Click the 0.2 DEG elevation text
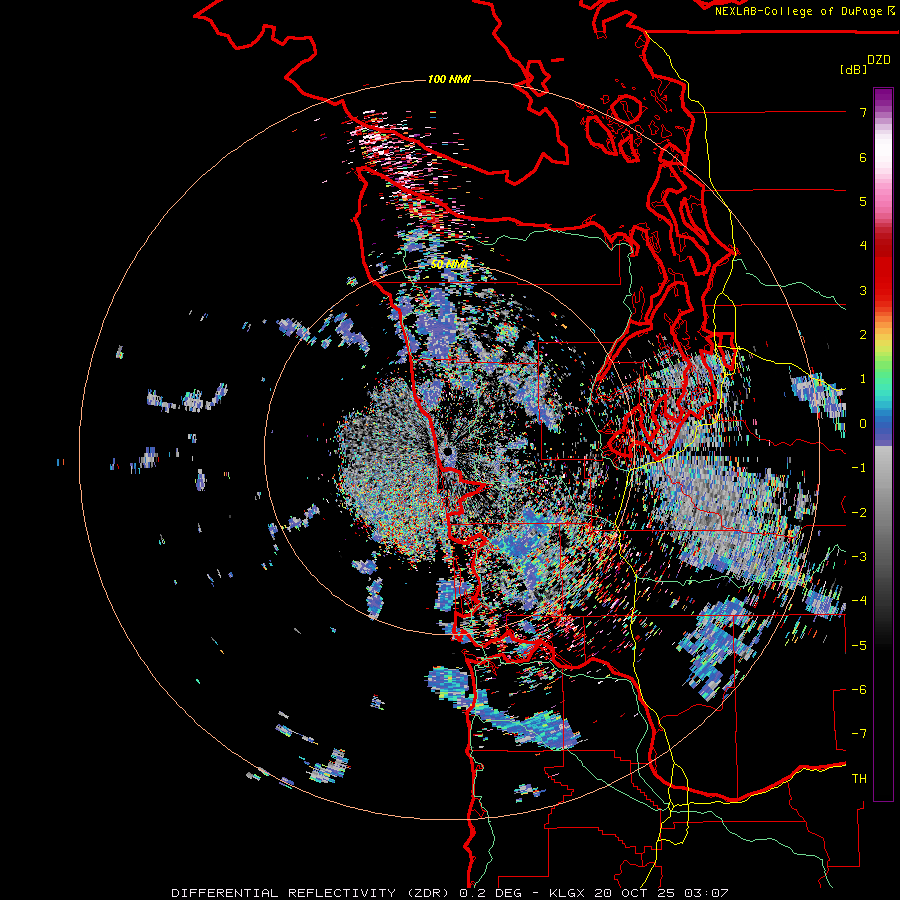Viewport: 900px width, 900px height. 491,893
